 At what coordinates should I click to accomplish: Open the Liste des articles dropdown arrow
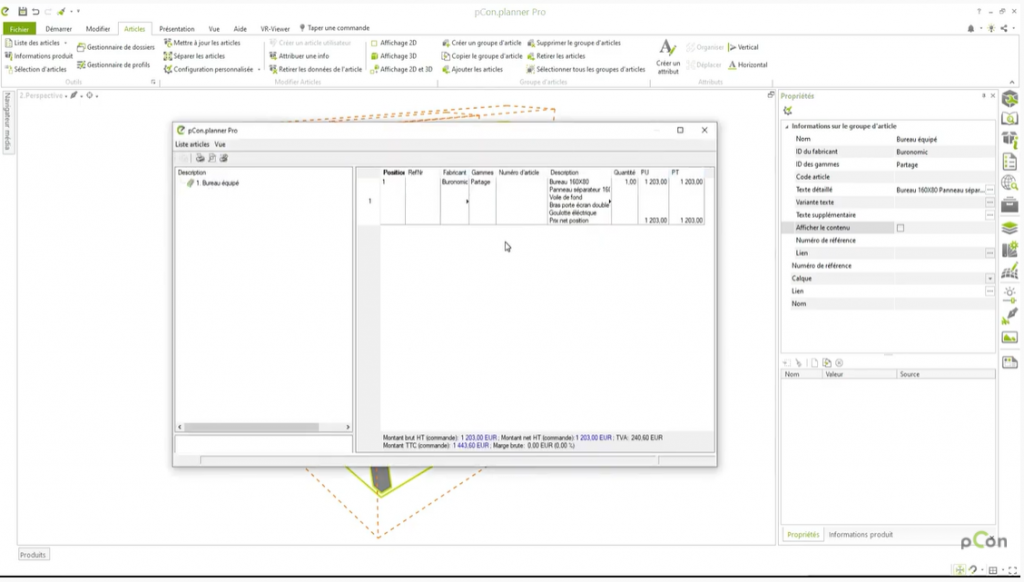(x=65, y=43)
